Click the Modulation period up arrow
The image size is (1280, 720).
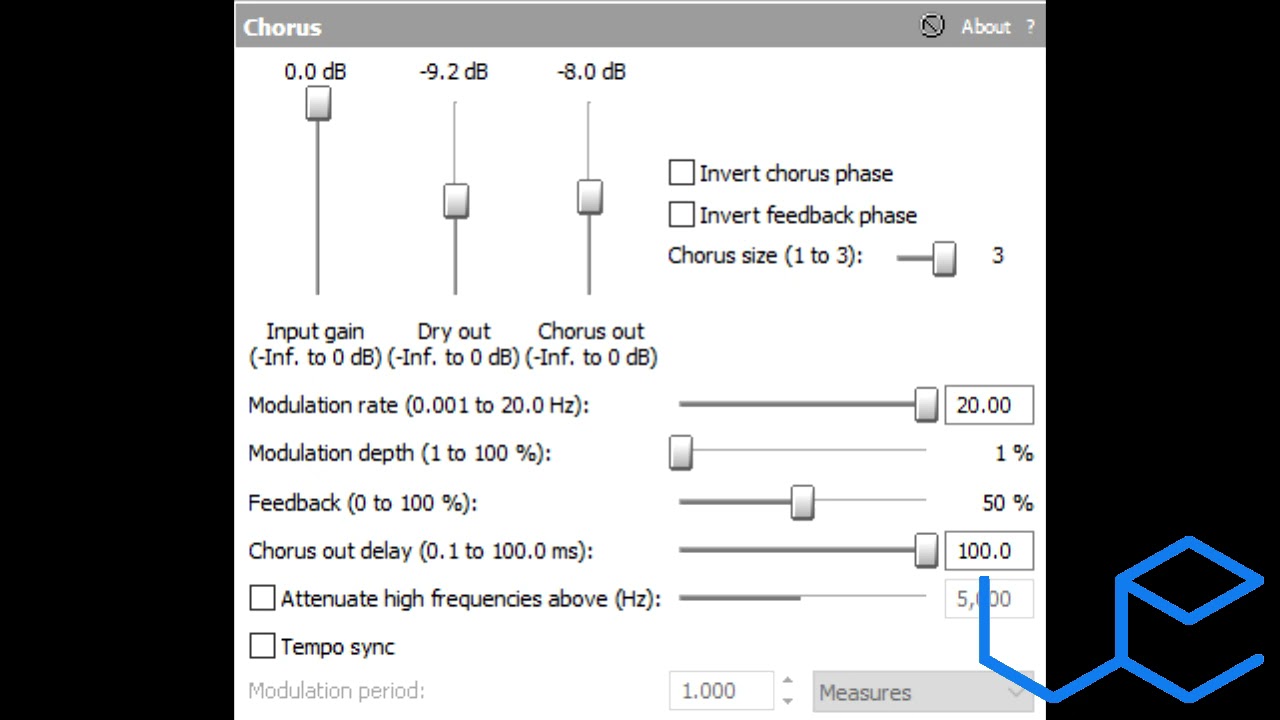[788, 682]
